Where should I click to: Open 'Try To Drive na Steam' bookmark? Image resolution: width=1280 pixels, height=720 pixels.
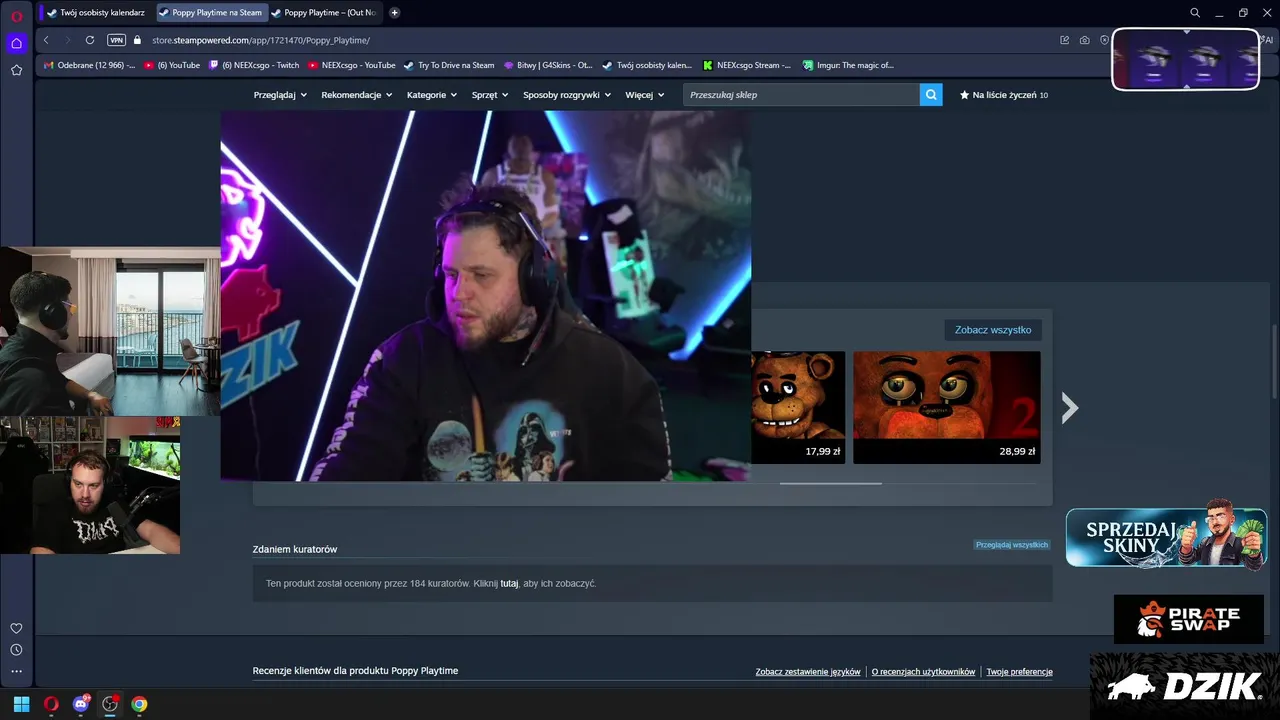[x=449, y=65]
